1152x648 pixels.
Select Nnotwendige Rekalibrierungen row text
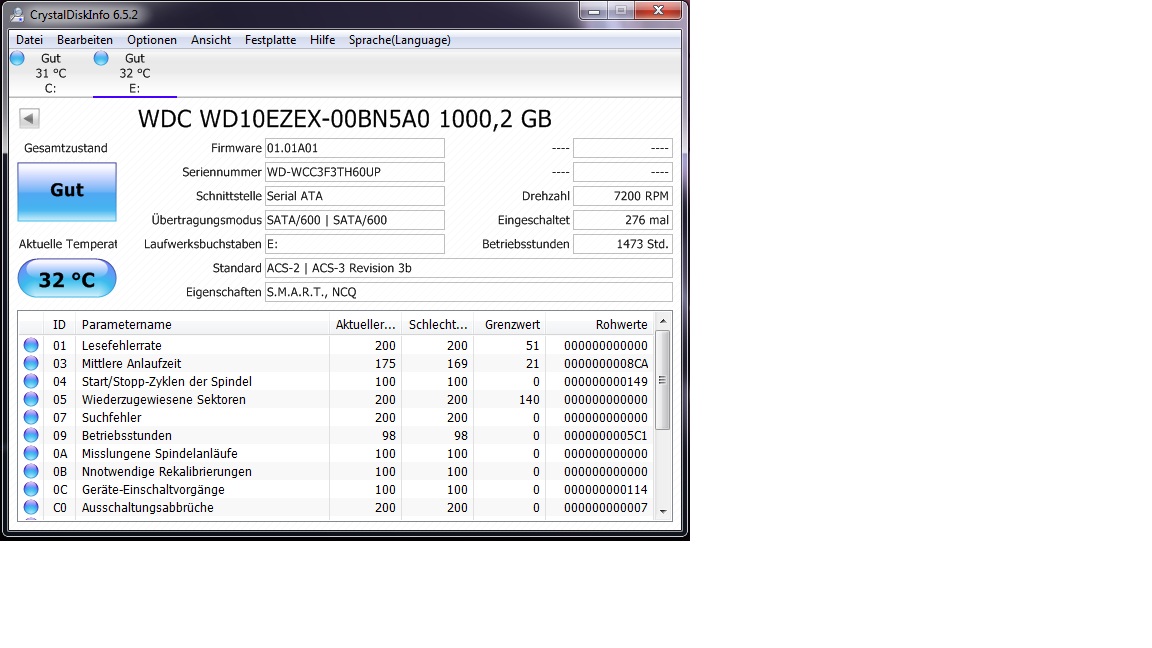167,471
